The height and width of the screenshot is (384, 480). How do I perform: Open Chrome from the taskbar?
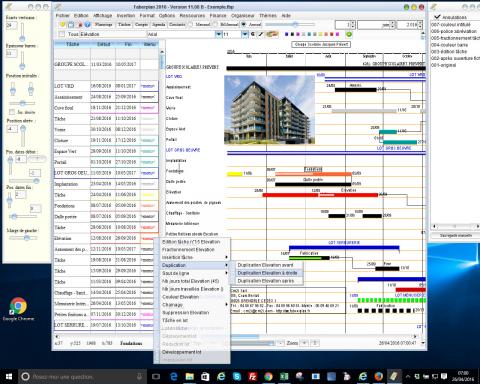click(268, 377)
